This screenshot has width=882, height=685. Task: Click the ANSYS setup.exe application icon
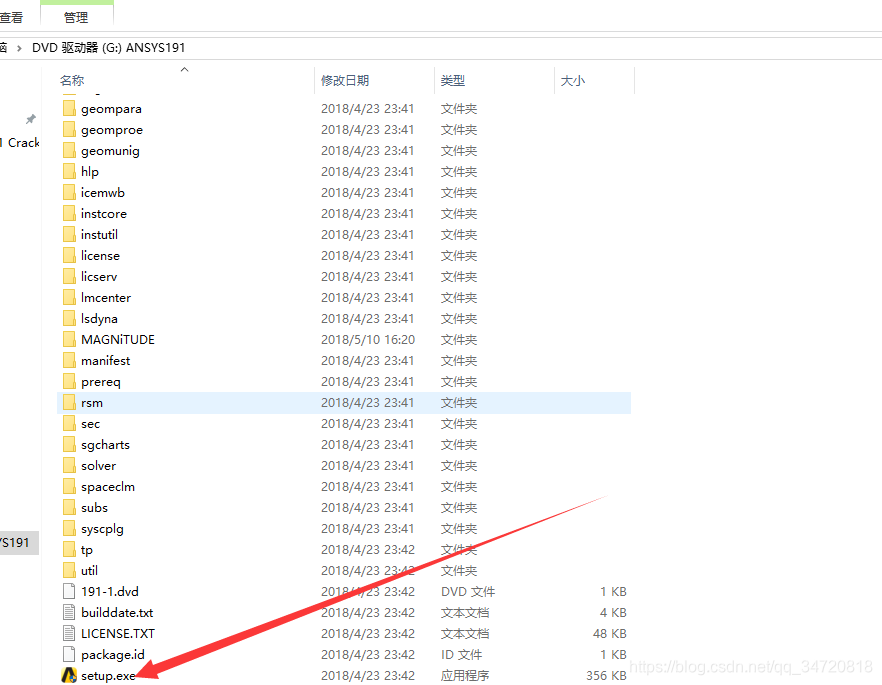[69, 675]
